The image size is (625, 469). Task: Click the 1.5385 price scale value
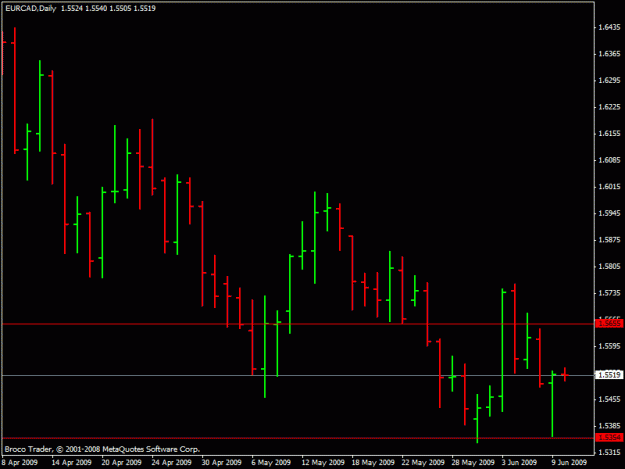coord(609,426)
